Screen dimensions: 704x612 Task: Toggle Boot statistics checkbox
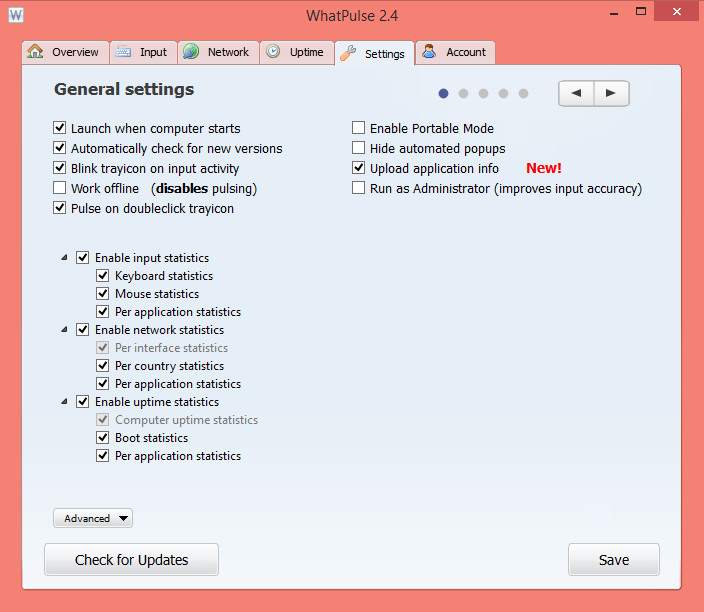click(103, 437)
